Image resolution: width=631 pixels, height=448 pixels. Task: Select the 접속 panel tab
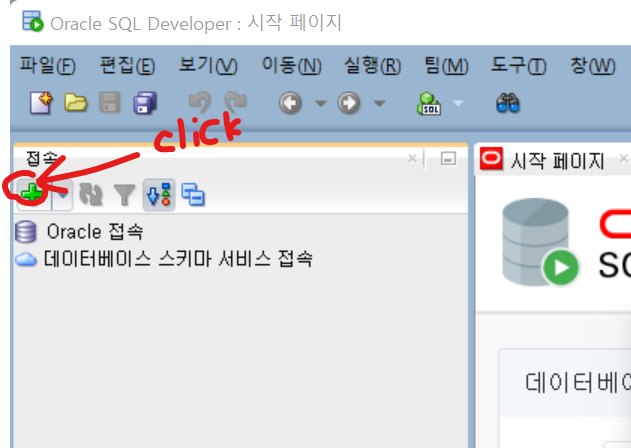pos(42,158)
